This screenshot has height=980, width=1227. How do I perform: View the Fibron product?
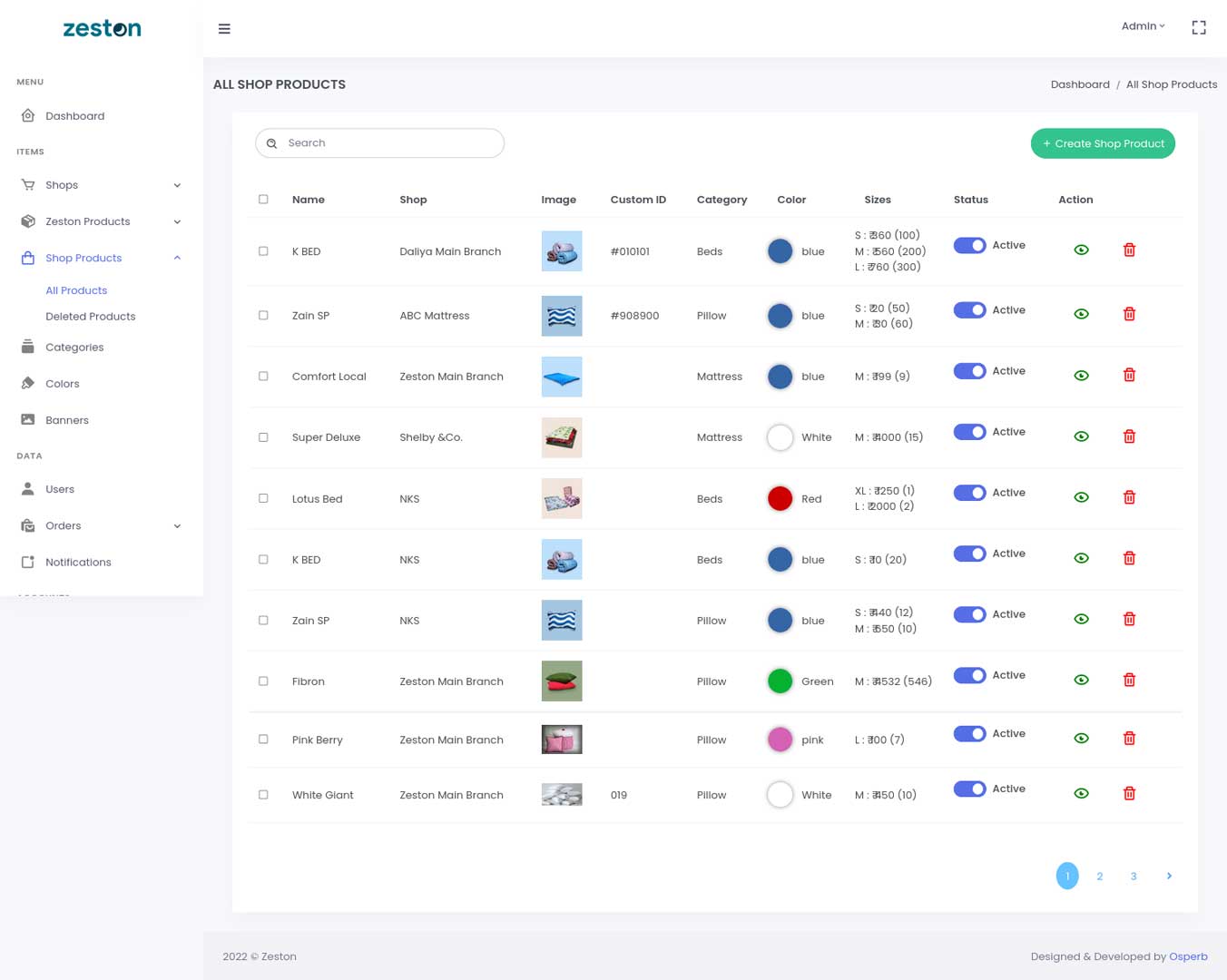(x=1081, y=680)
